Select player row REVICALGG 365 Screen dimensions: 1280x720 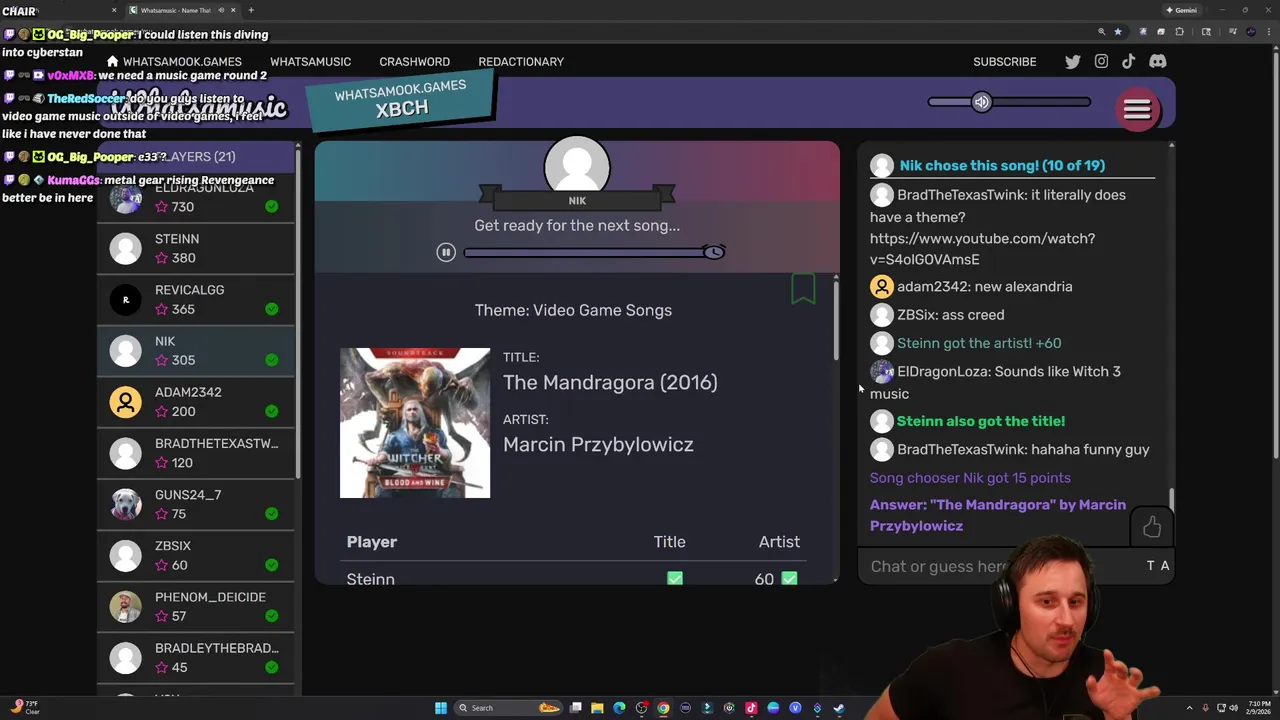[x=196, y=299]
